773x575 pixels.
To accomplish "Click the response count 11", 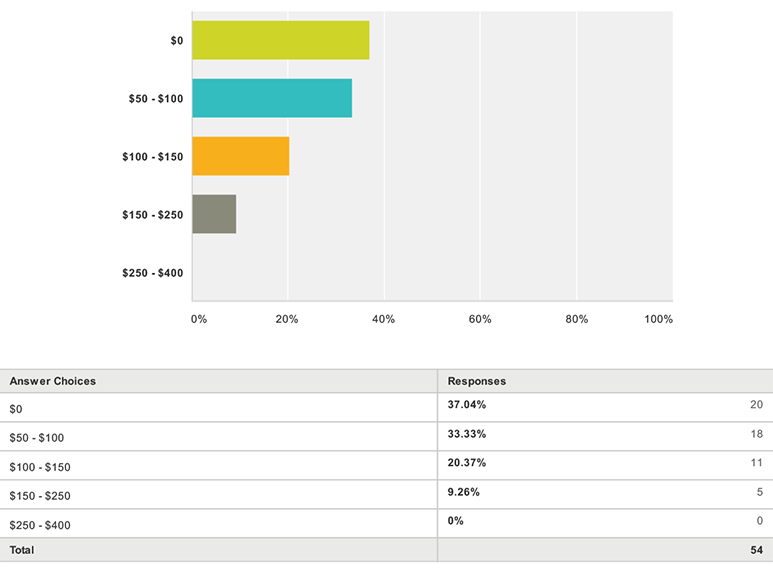I will pos(757,463).
